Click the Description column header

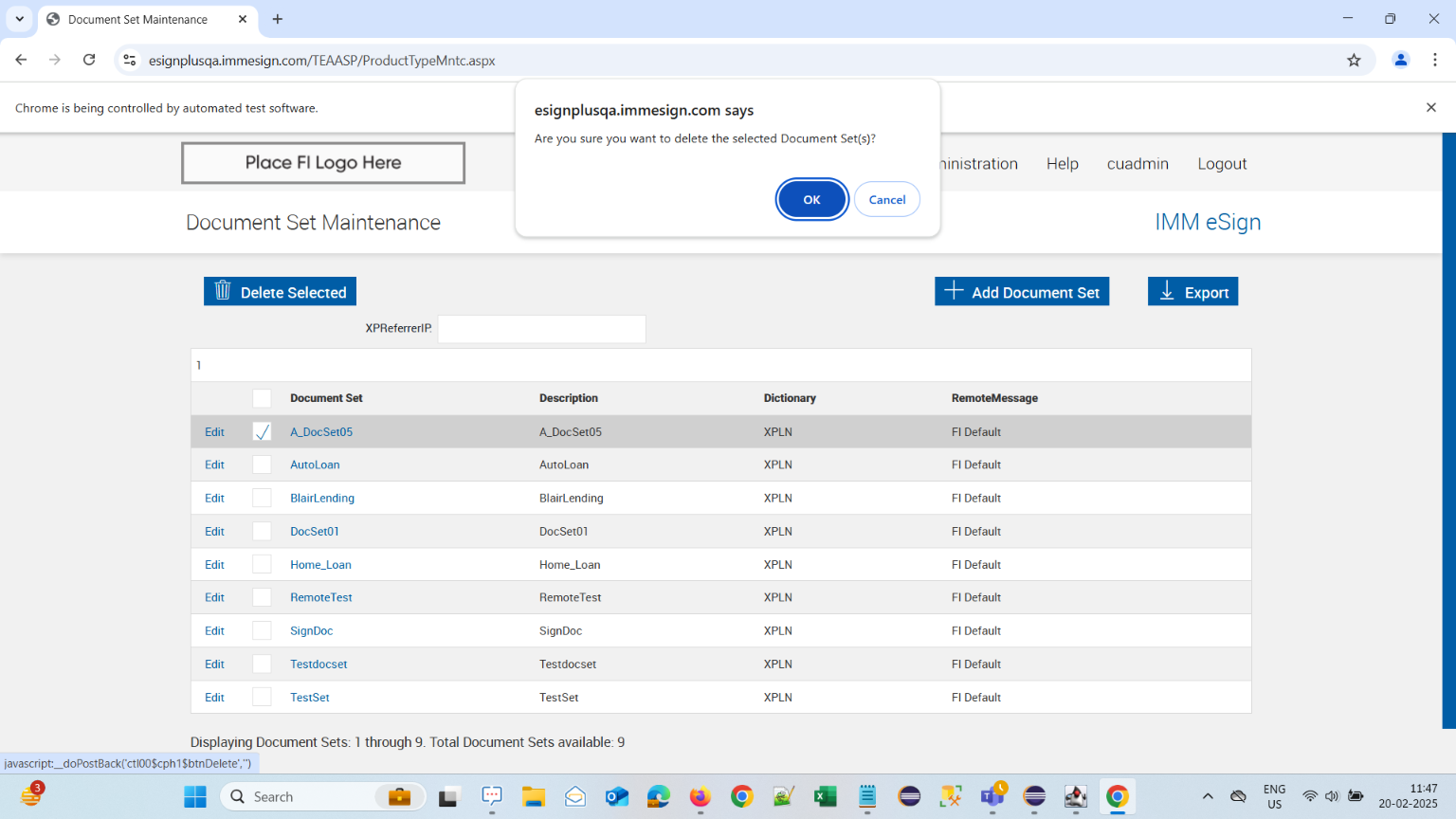pyautogui.click(x=569, y=398)
